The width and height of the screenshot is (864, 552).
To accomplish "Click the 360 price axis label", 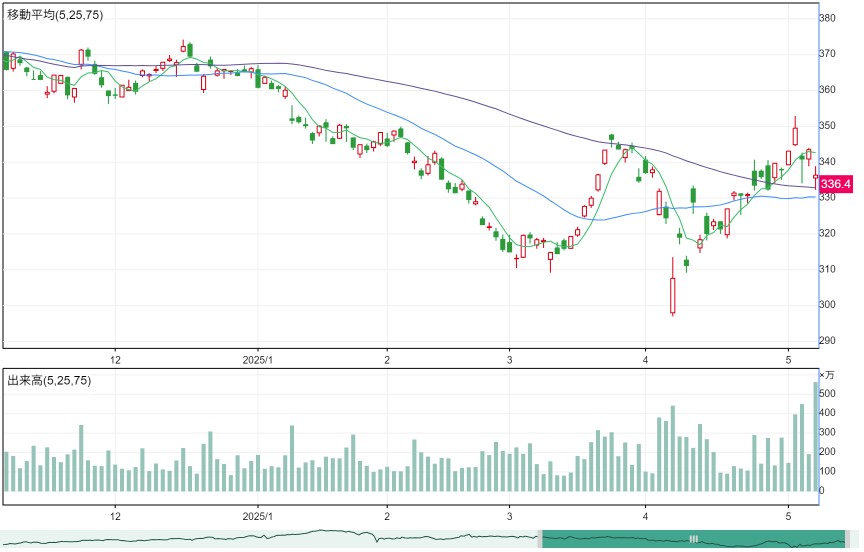I will (828, 89).
